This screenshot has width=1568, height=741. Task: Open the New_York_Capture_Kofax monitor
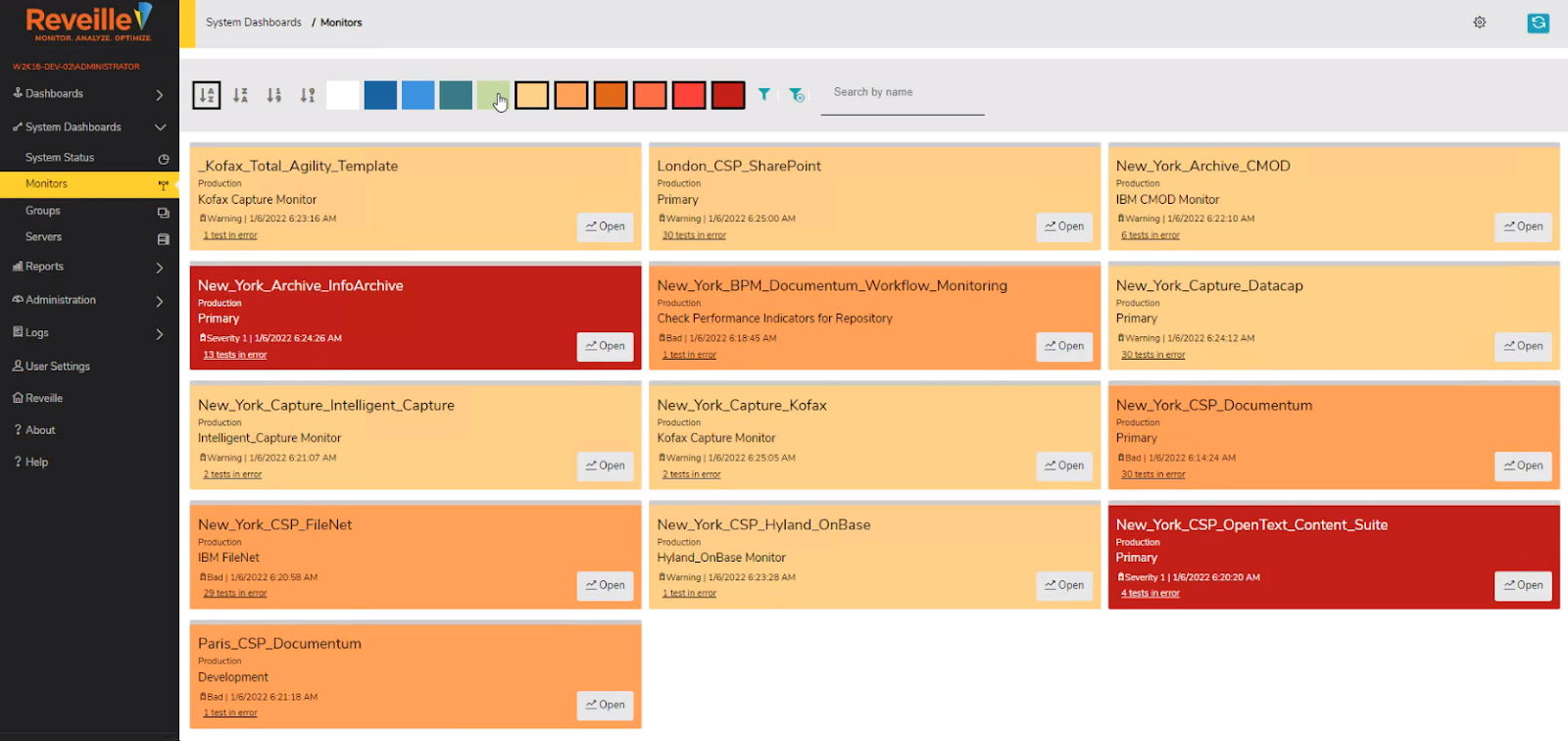[x=1064, y=466]
